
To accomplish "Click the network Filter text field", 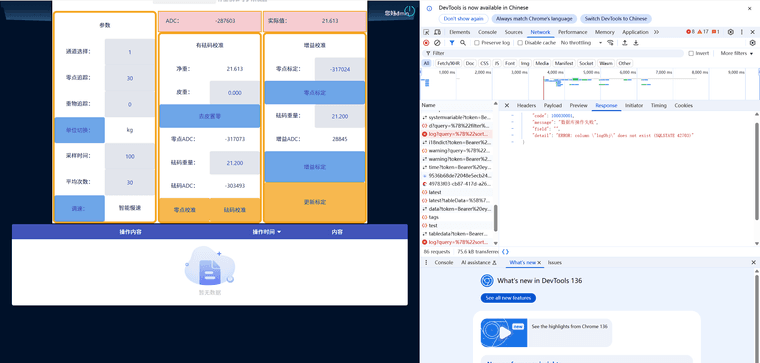I will (x=553, y=53).
